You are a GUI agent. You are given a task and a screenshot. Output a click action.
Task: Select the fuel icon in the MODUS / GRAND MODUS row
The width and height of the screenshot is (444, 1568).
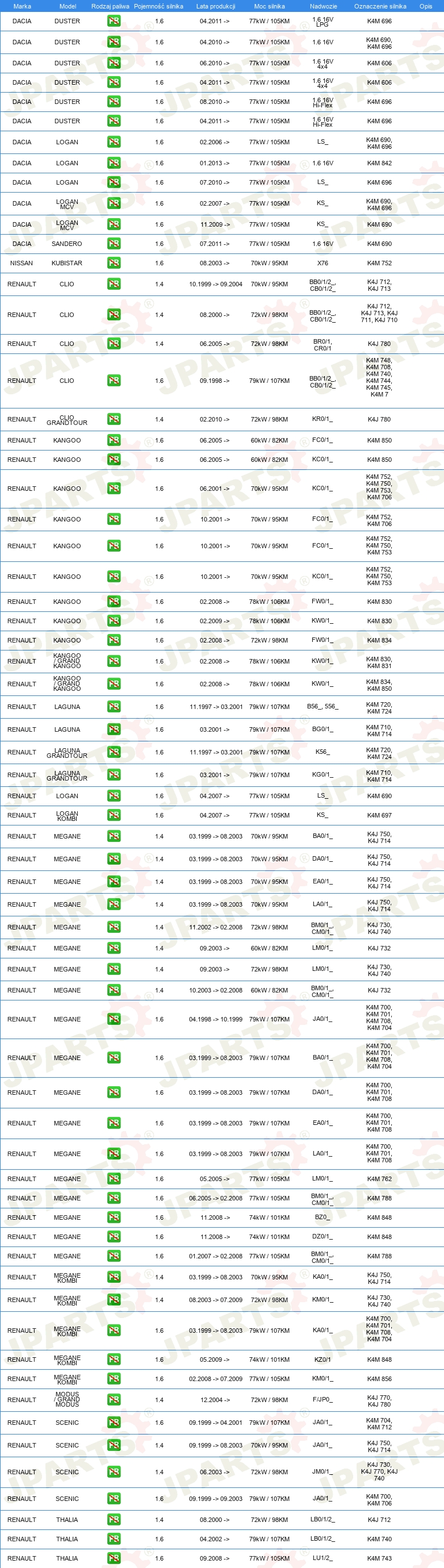coord(114,1400)
